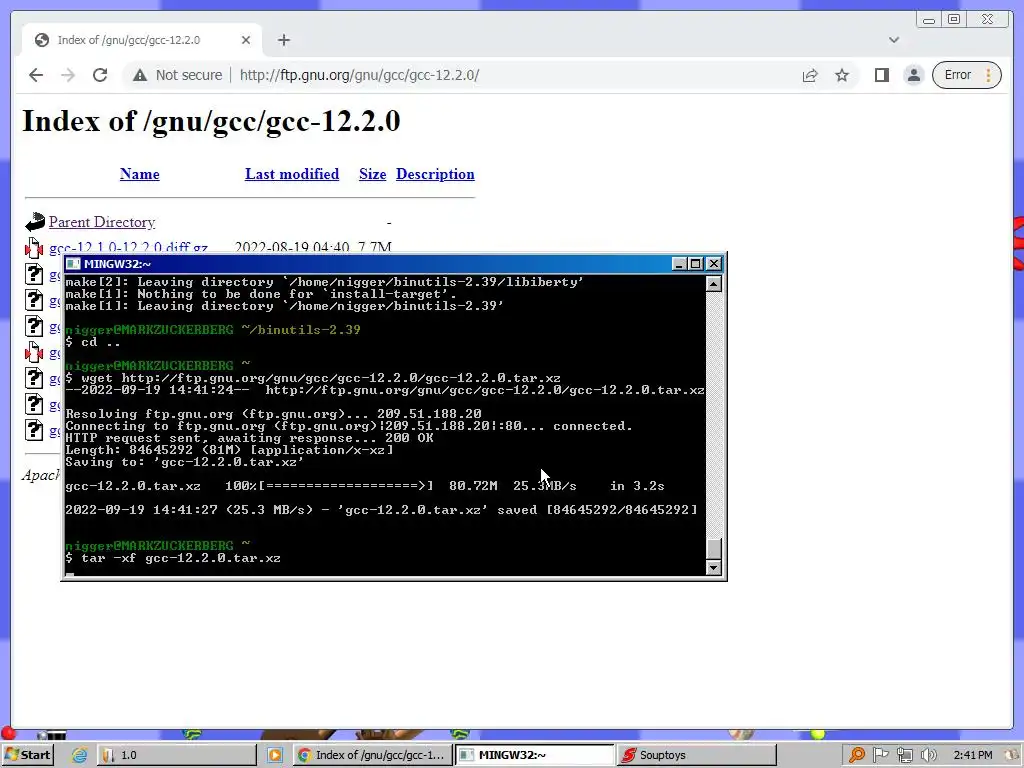Click 'Length: 84645292 (81M)' terminal line
This screenshot has width=1024, height=768.
(229, 450)
